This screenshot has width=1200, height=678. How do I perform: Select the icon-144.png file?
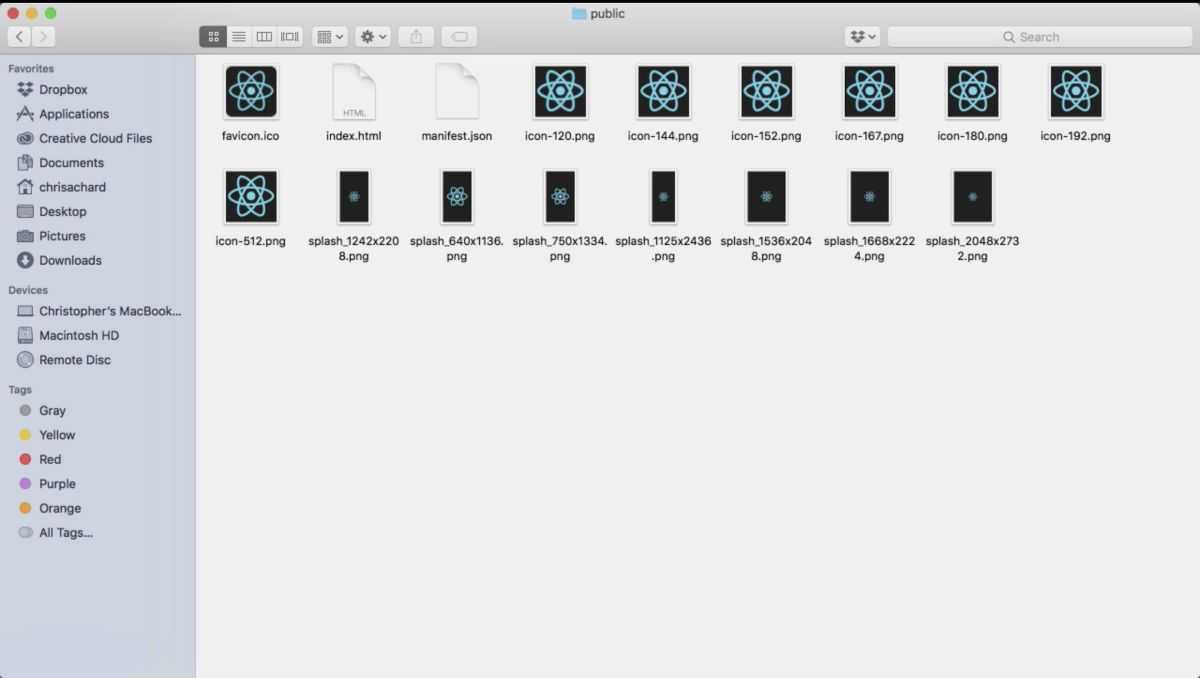coord(663,92)
